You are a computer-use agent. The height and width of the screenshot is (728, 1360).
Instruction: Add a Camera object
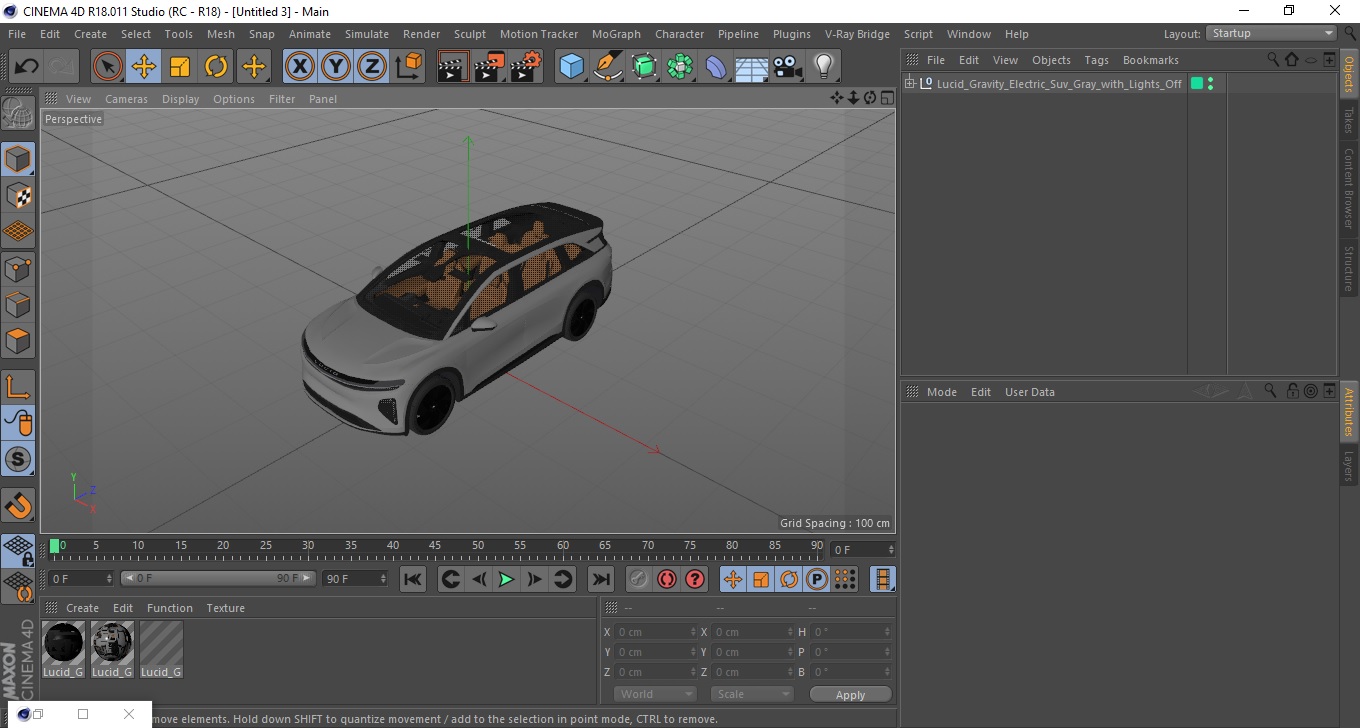[x=787, y=67]
